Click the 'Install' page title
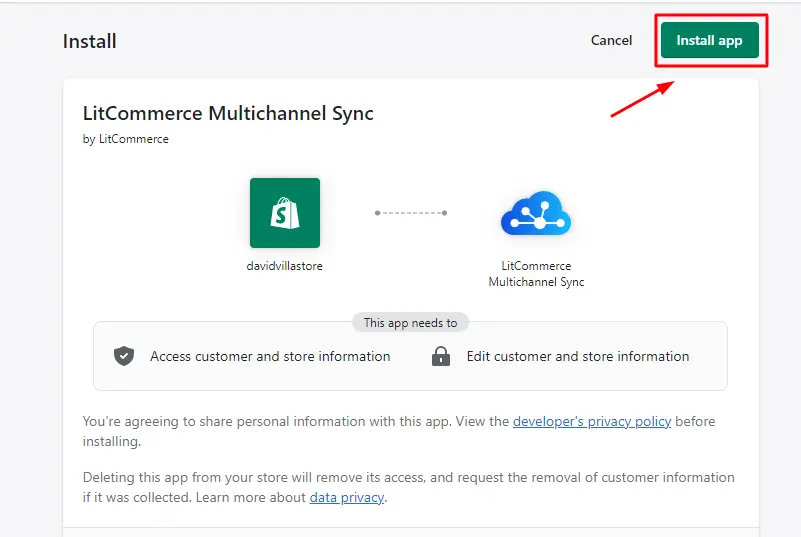The height and width of the screenshot is (537, 801). coord(89,41)
